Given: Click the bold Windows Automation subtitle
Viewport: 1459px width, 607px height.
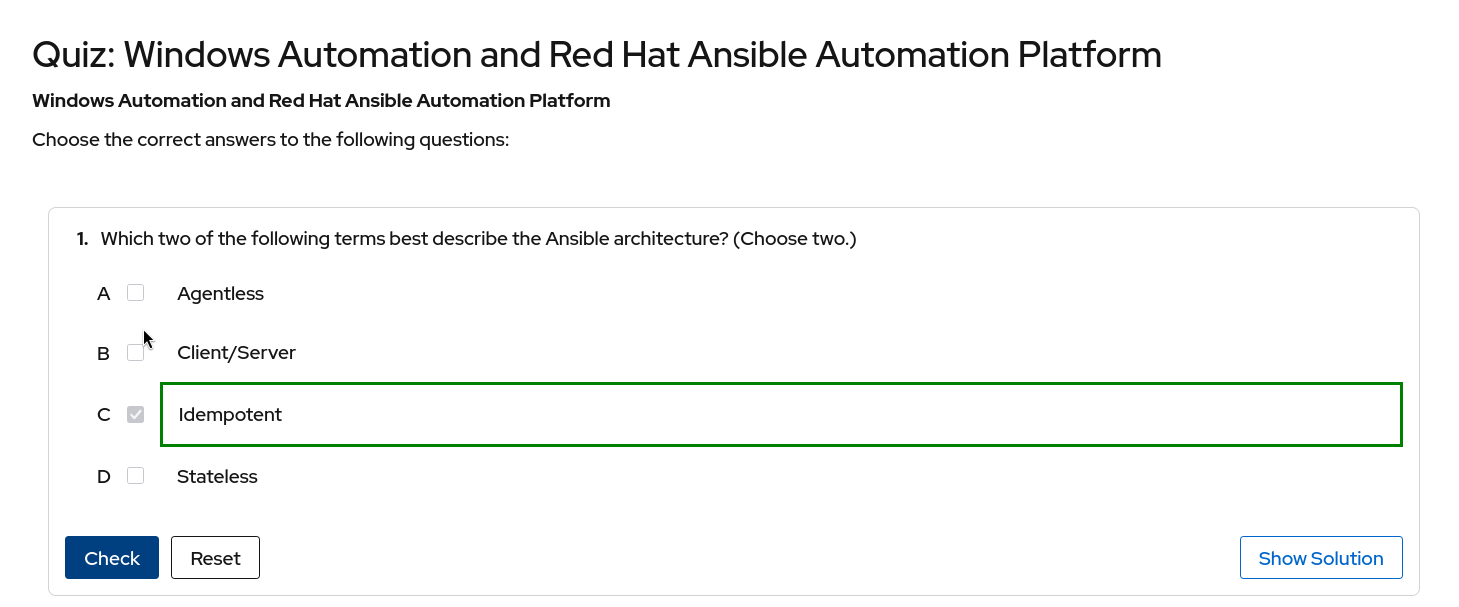Looking at the screenshot, I should (x=321, y=101).
